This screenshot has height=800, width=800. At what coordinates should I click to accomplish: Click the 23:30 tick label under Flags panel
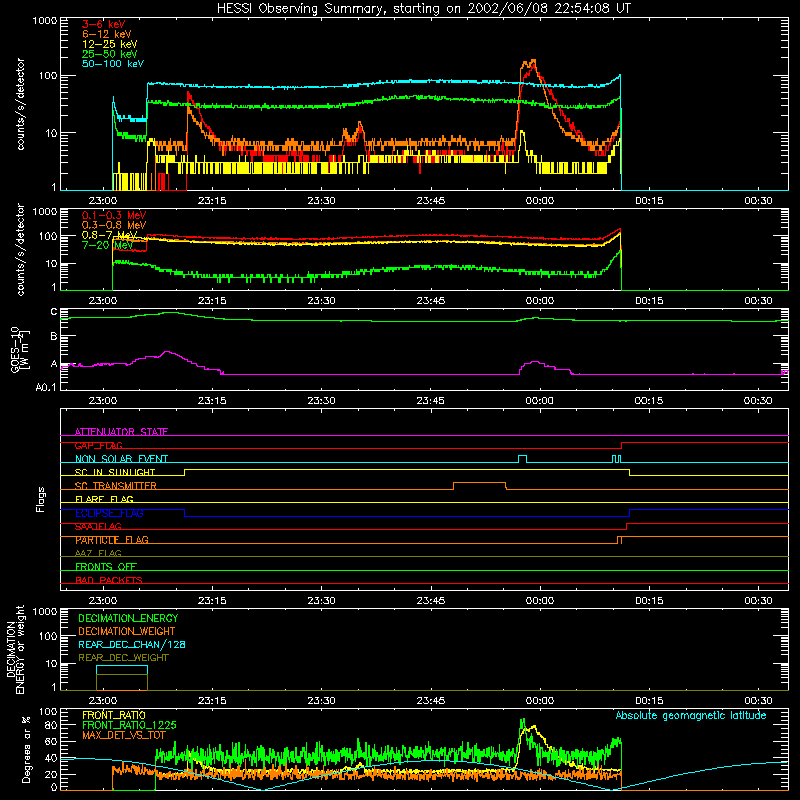tap(321, 601)
